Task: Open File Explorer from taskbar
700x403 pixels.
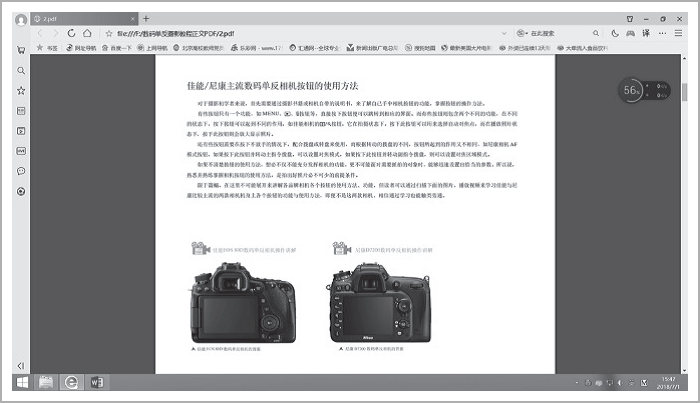Action: 46,382
